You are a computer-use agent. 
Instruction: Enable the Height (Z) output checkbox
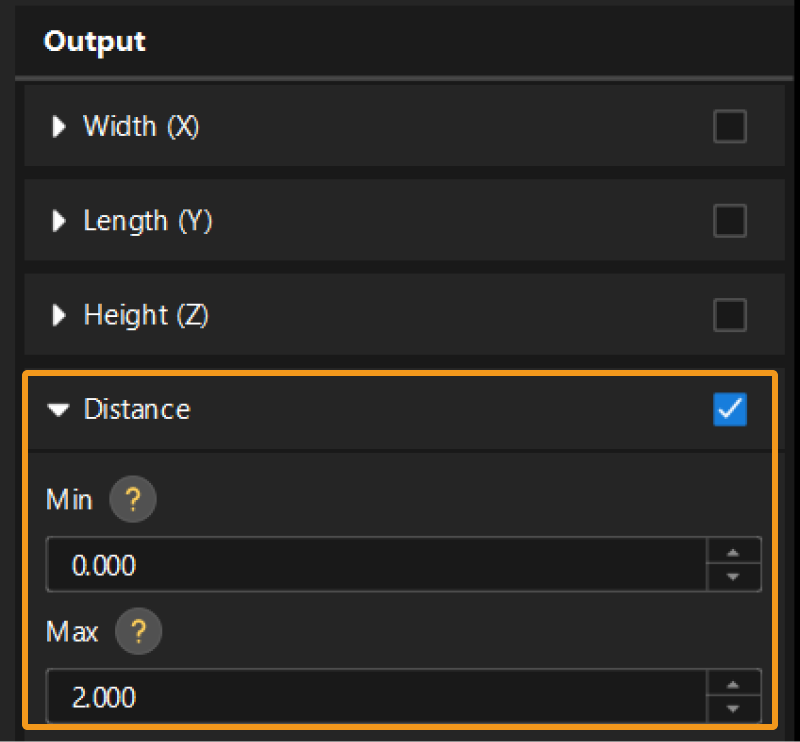pos(729,315)
